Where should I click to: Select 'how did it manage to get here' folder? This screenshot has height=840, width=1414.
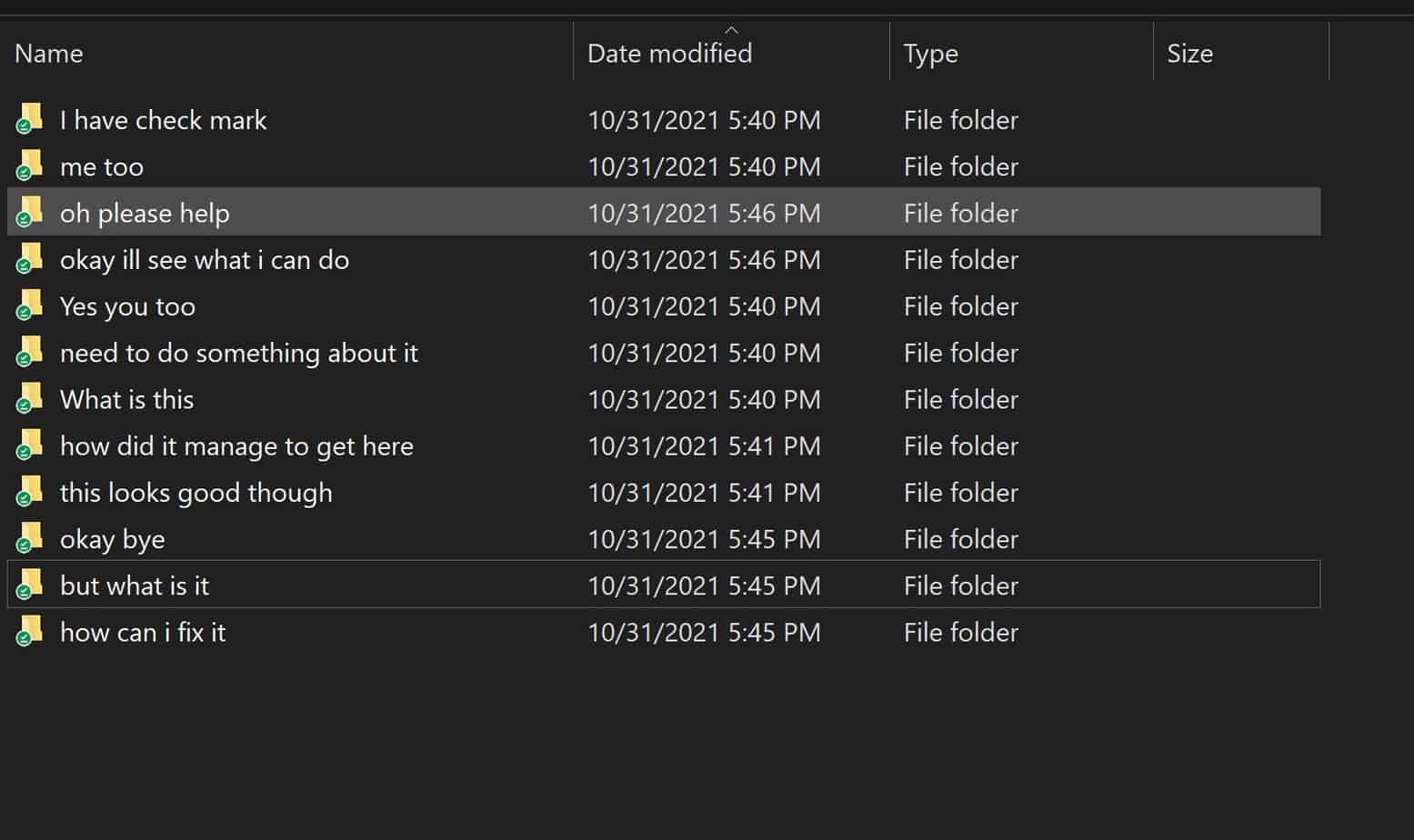click(x=236, y=445)
